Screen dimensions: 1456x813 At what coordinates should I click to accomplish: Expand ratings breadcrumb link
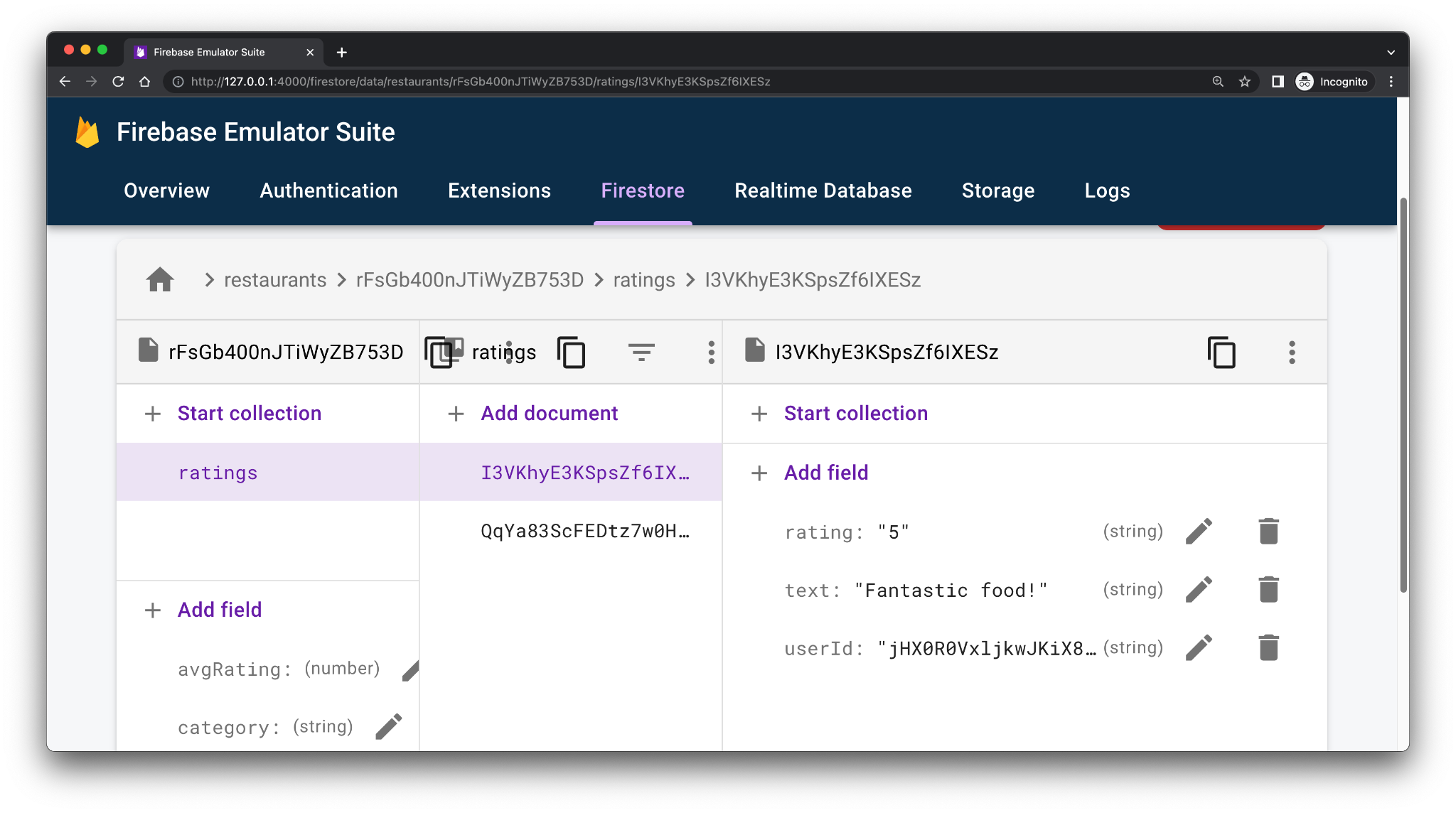644,280
